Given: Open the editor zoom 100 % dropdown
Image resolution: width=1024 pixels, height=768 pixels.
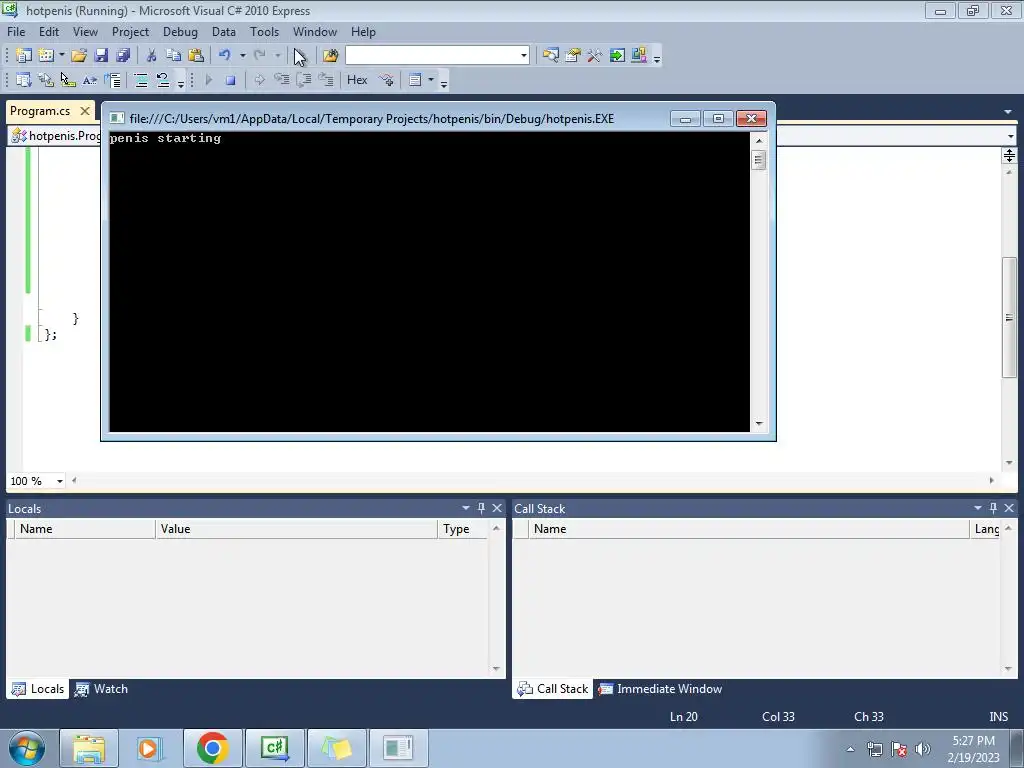Looking at the screenshot, I should tap(59, 481).
